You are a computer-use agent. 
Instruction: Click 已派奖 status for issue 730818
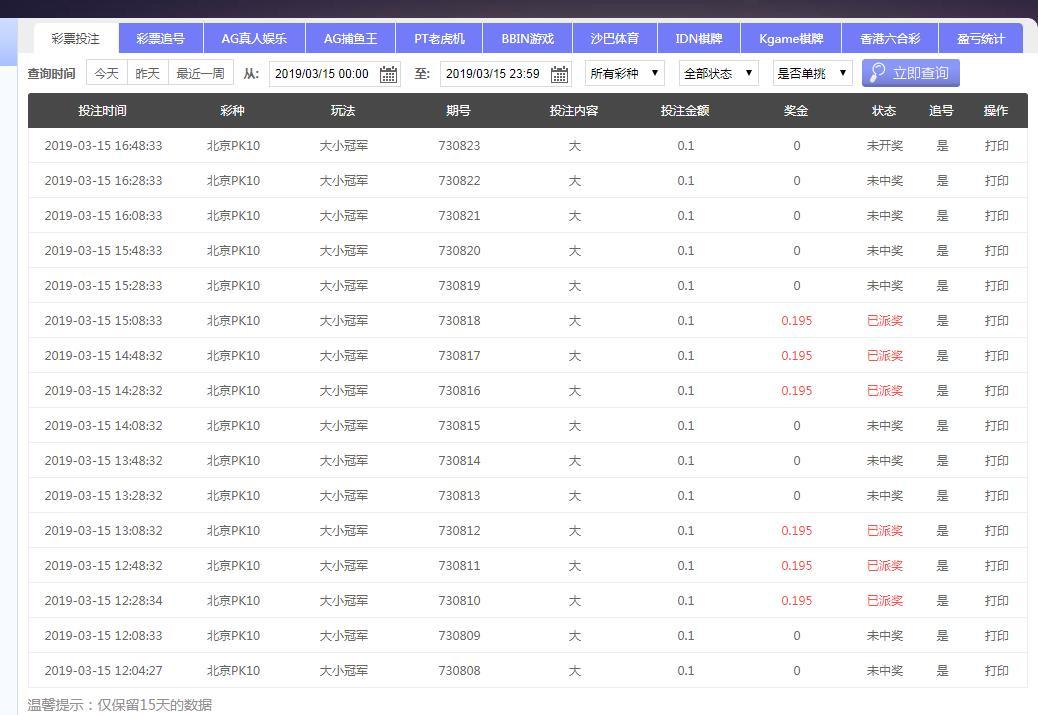coord(885,320)
